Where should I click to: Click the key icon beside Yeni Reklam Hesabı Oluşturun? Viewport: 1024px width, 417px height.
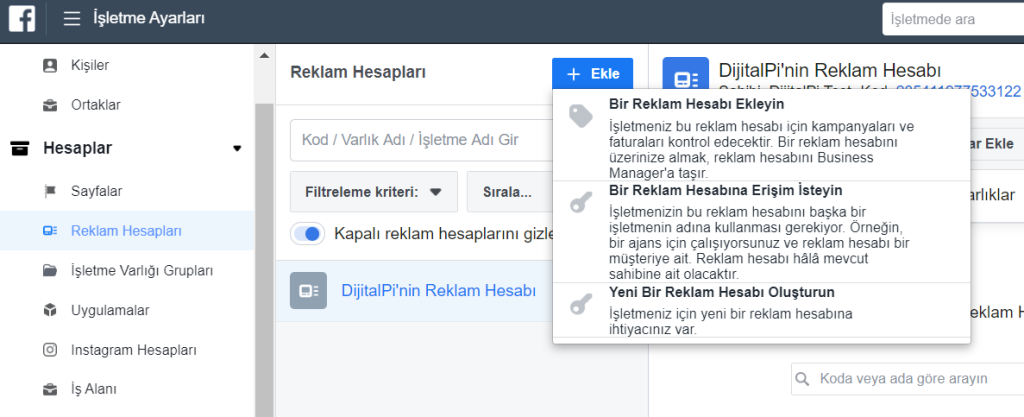pos(580,304)
